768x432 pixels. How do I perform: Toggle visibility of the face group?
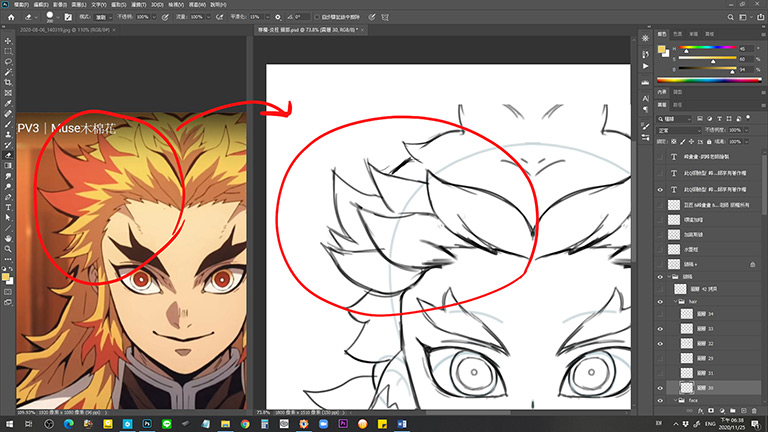click(x=660, y=400)
